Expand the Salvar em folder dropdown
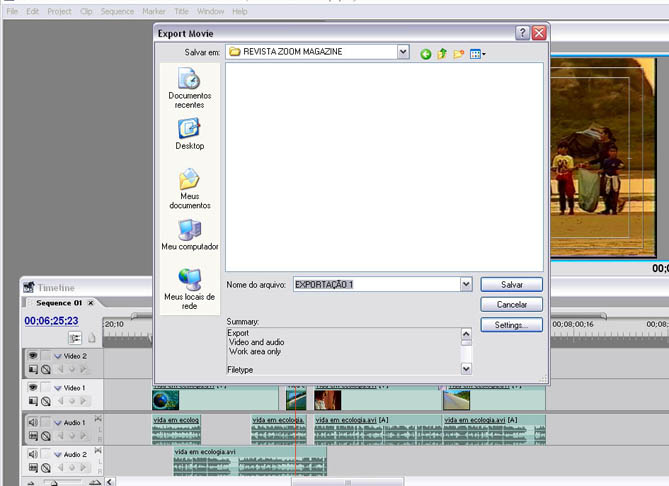669x486 pixels. (x=403, y=51)
